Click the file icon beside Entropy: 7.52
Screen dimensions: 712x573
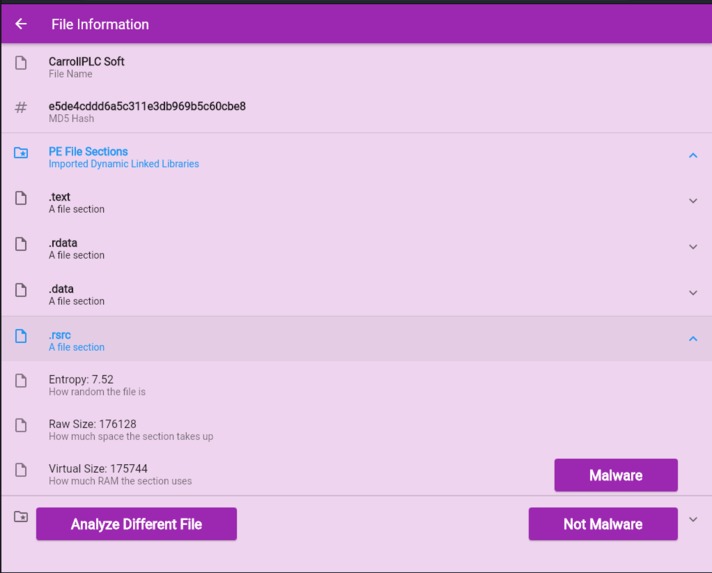tap(21, 380)
